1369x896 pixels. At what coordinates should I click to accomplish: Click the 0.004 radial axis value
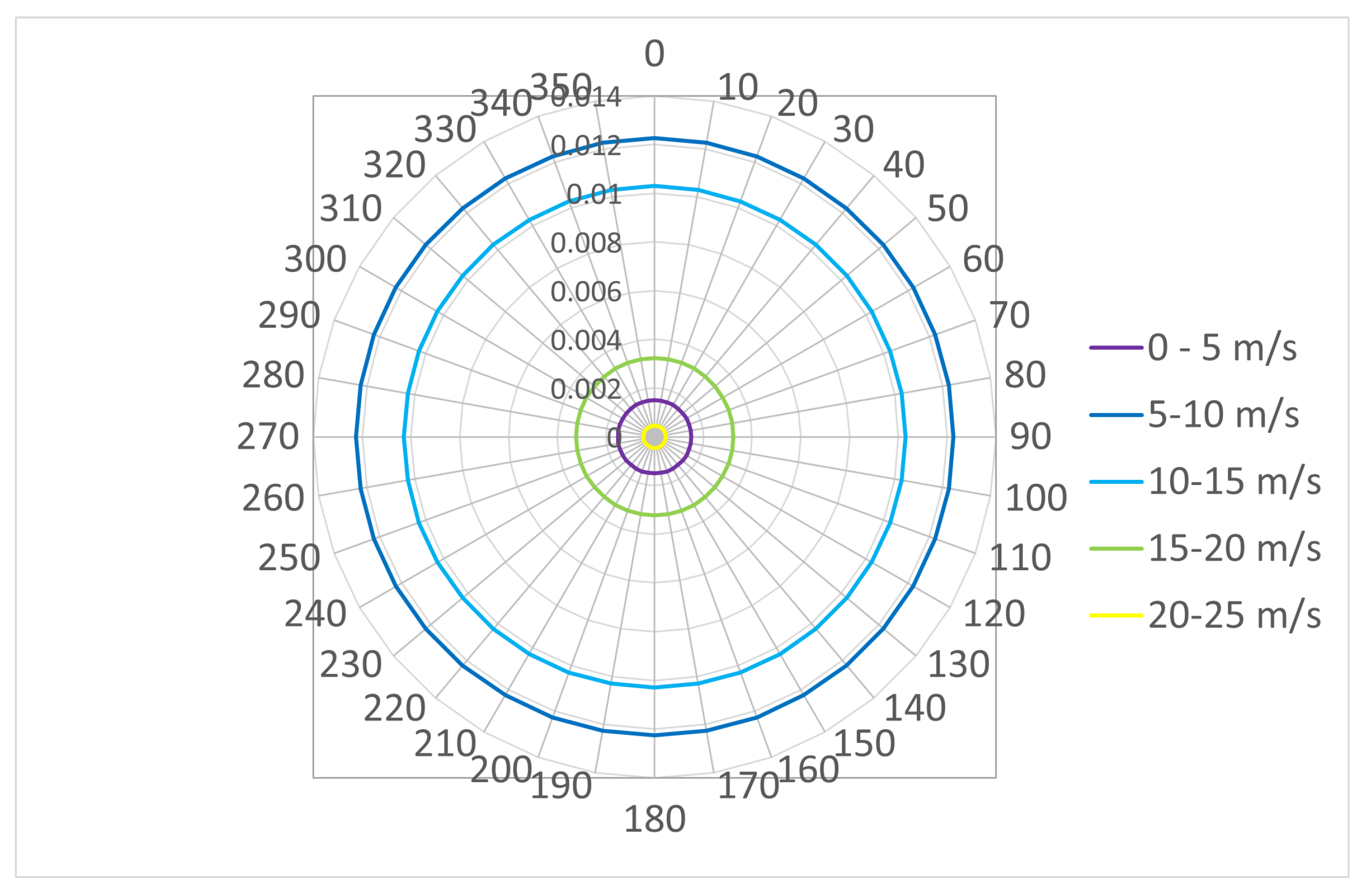point(586,341)
